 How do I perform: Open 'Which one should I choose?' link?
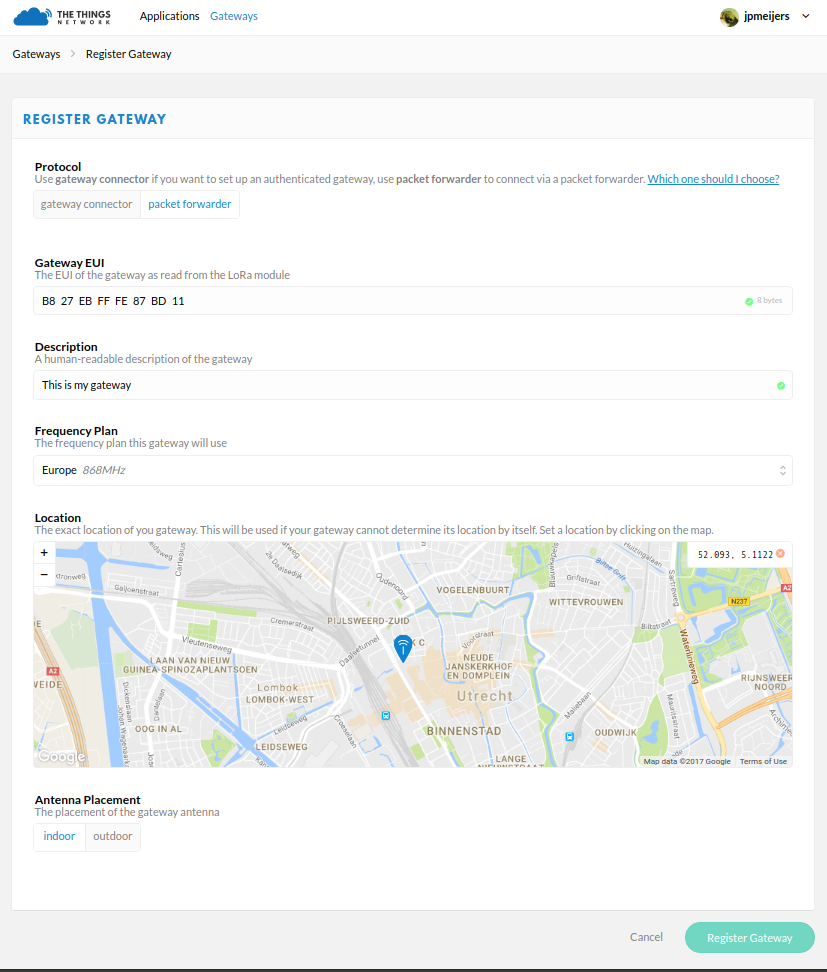point(713,179)
